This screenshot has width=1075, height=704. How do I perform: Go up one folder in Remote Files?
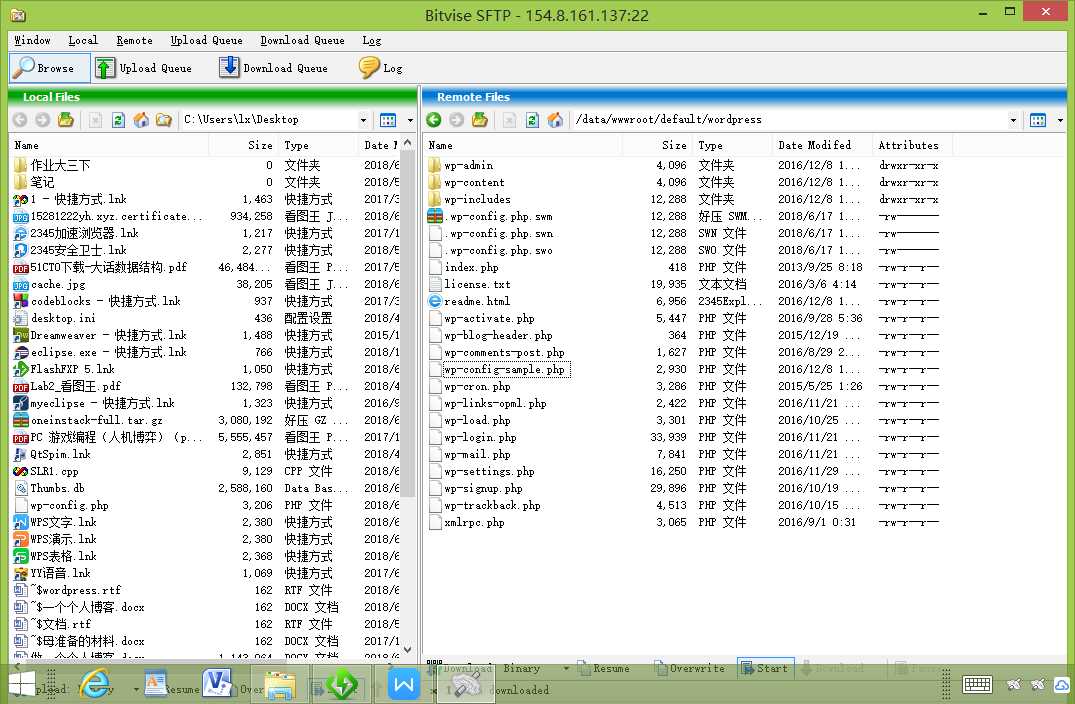[x=480, y=120]
